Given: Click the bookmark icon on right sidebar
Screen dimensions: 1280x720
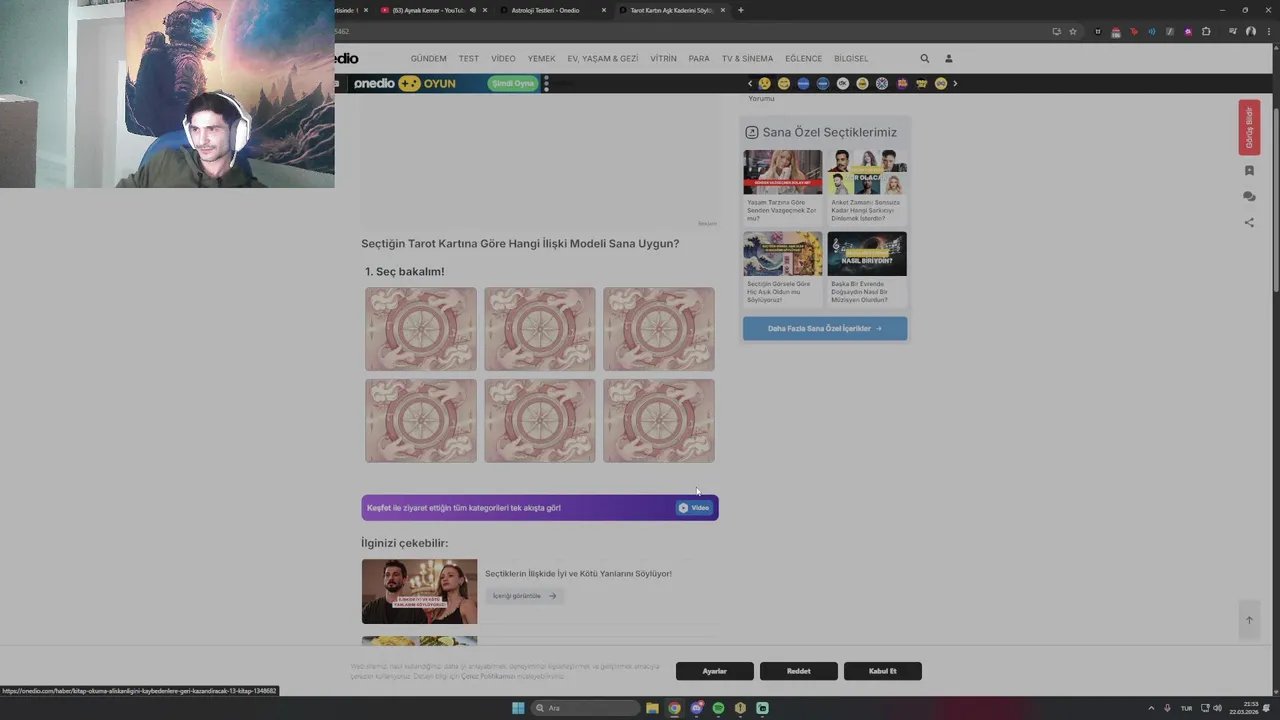Looking at the screenshot, I should coord(1249,171).
